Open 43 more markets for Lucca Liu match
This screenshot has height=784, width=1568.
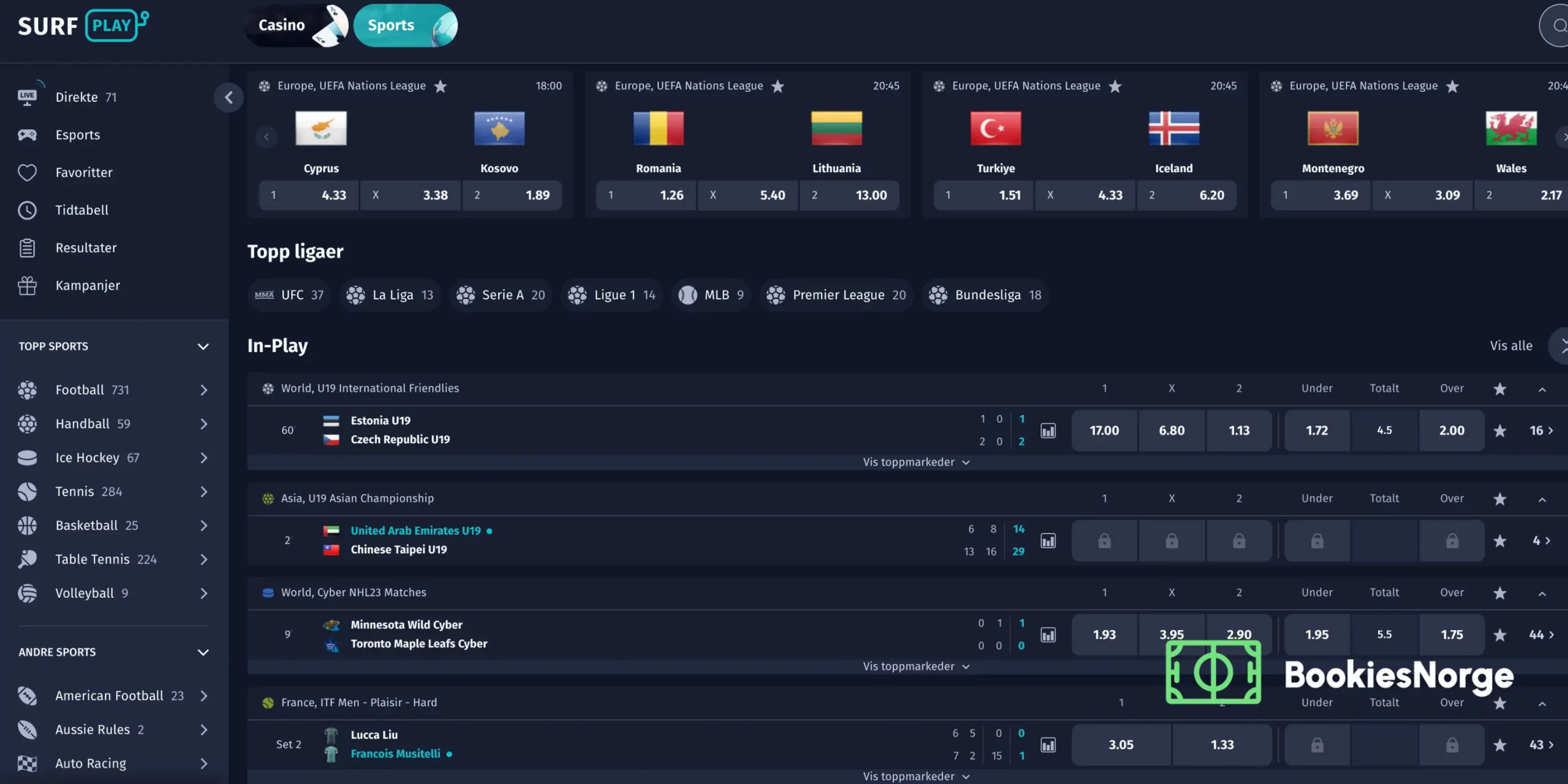pos(1542,745)
